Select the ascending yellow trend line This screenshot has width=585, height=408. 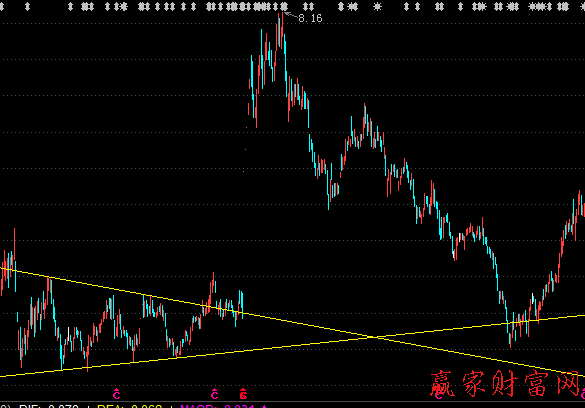pyautogui.click(x=292, y=346)
